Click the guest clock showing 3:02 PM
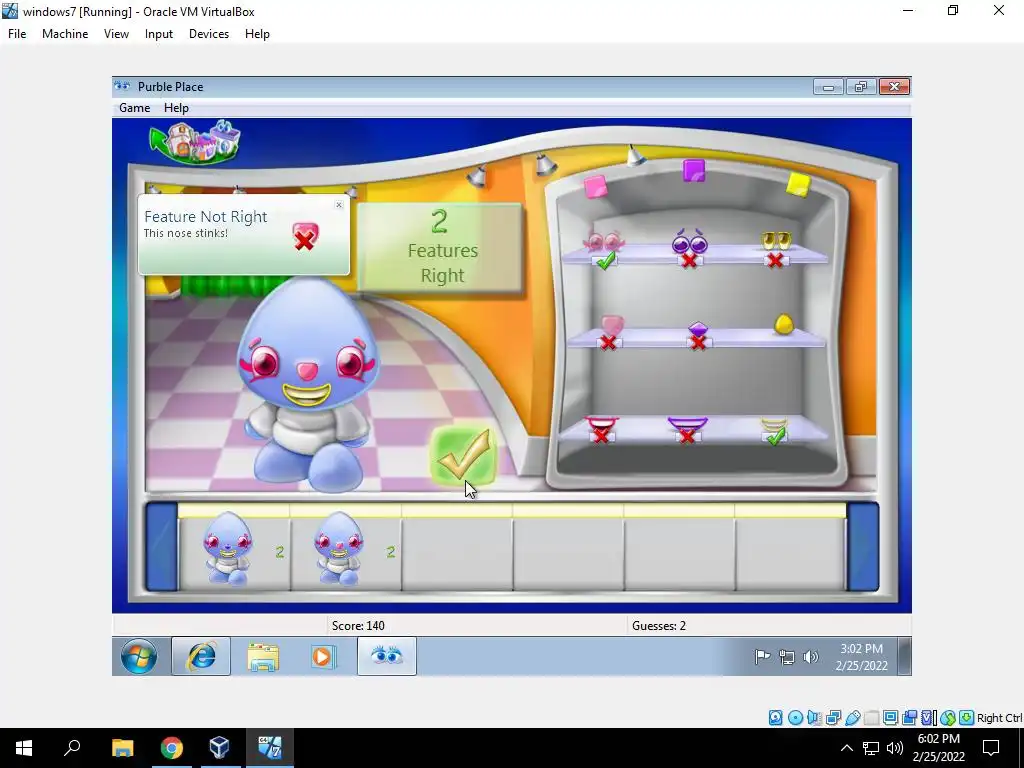Image resolution: width=1024 pixels, height=768 pixels. [x=861, y=657]
